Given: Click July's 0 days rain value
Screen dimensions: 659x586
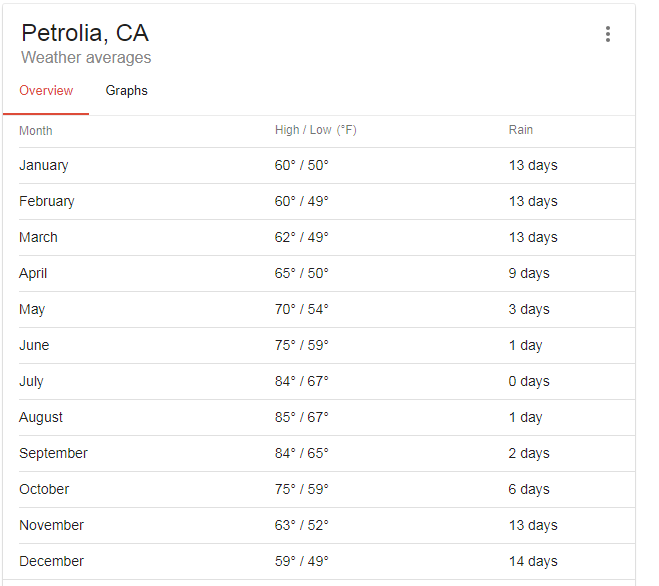Looking at the screenshot, I should 529,381.
